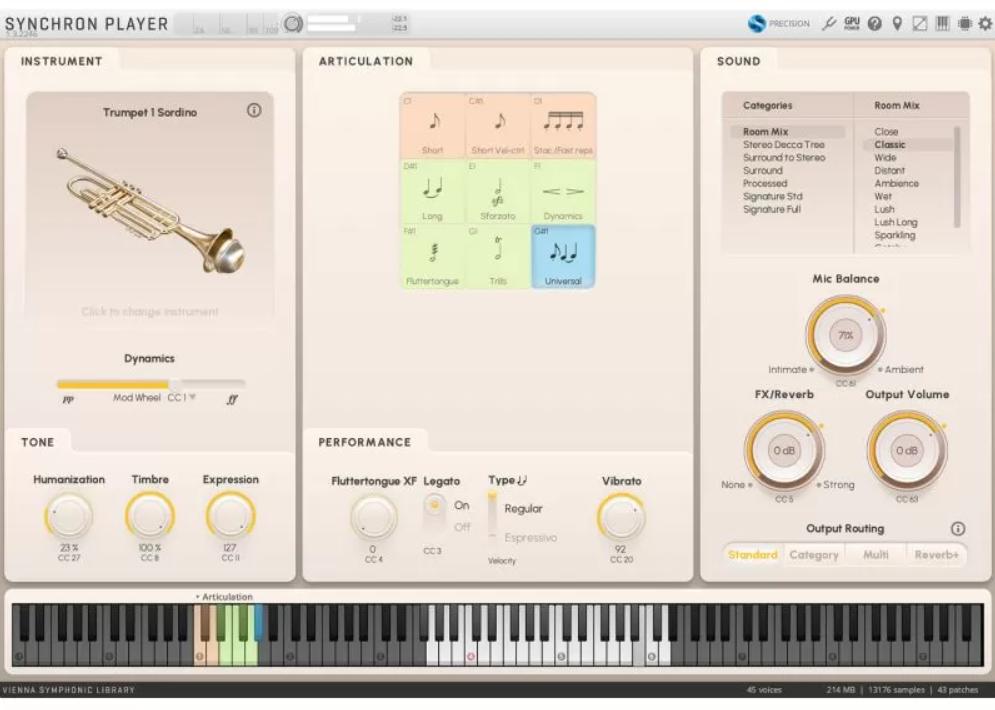
Task: Open the help question mark icon
Action: pos(874,24)
